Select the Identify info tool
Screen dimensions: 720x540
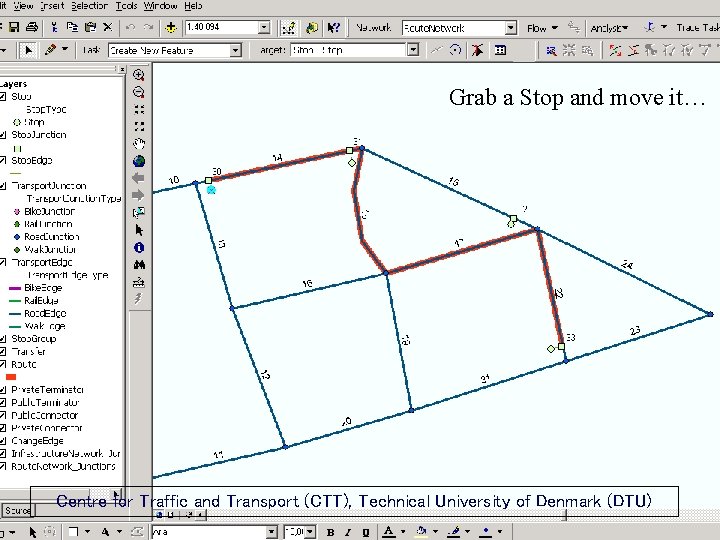[x=139, y=248]
